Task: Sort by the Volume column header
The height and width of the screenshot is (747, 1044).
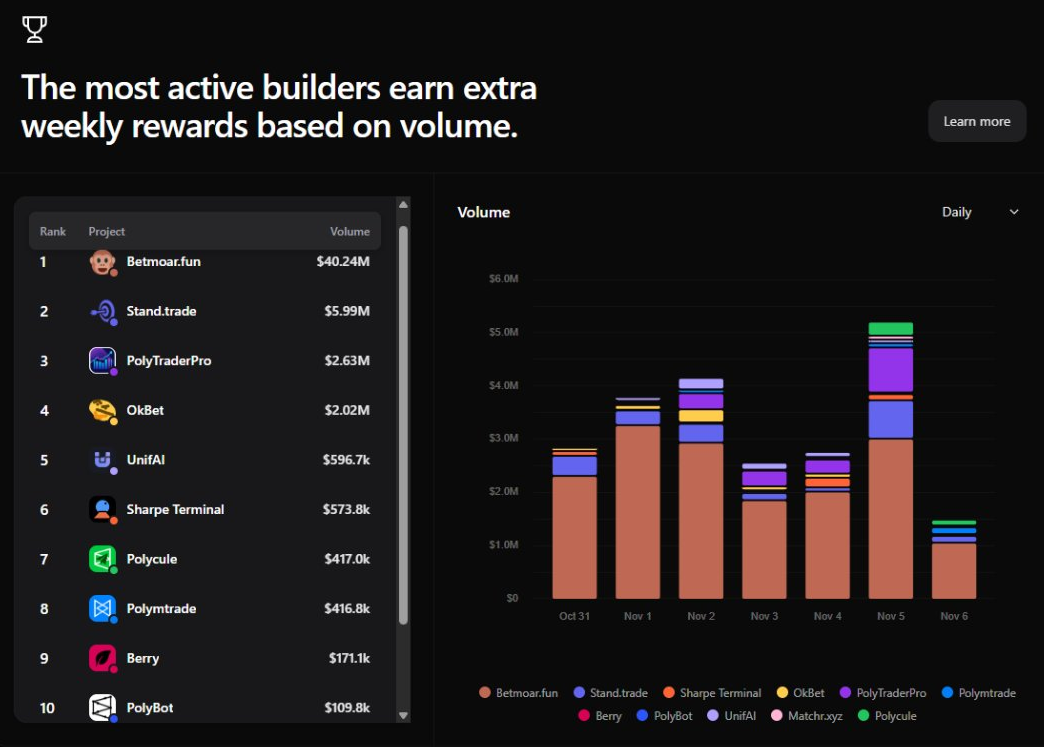Action: [350, 231]
